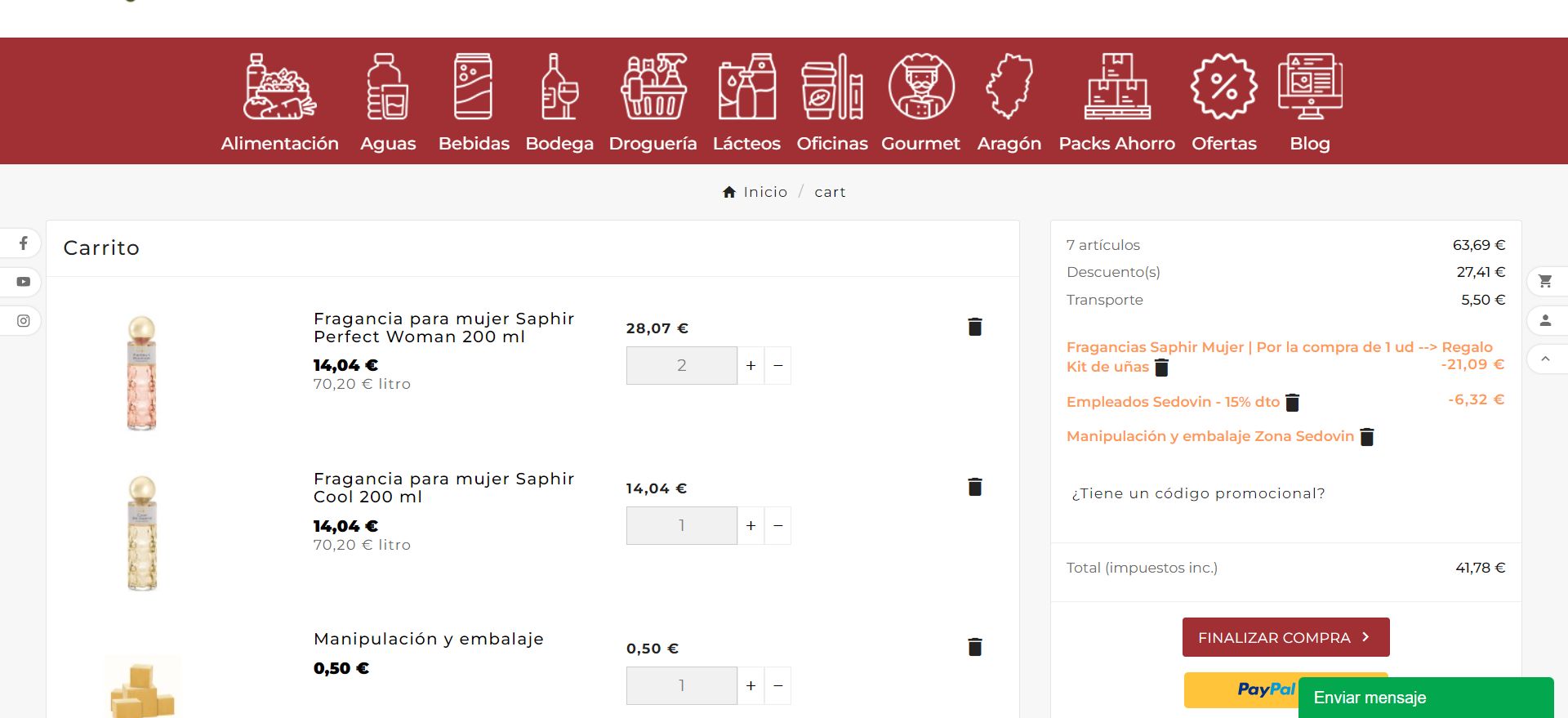Viewport: 1568px width, 718px height.
Task: Remove the Regalo Kit de uñas discount
Action: pyautogui.click(x=1161, y=368)
